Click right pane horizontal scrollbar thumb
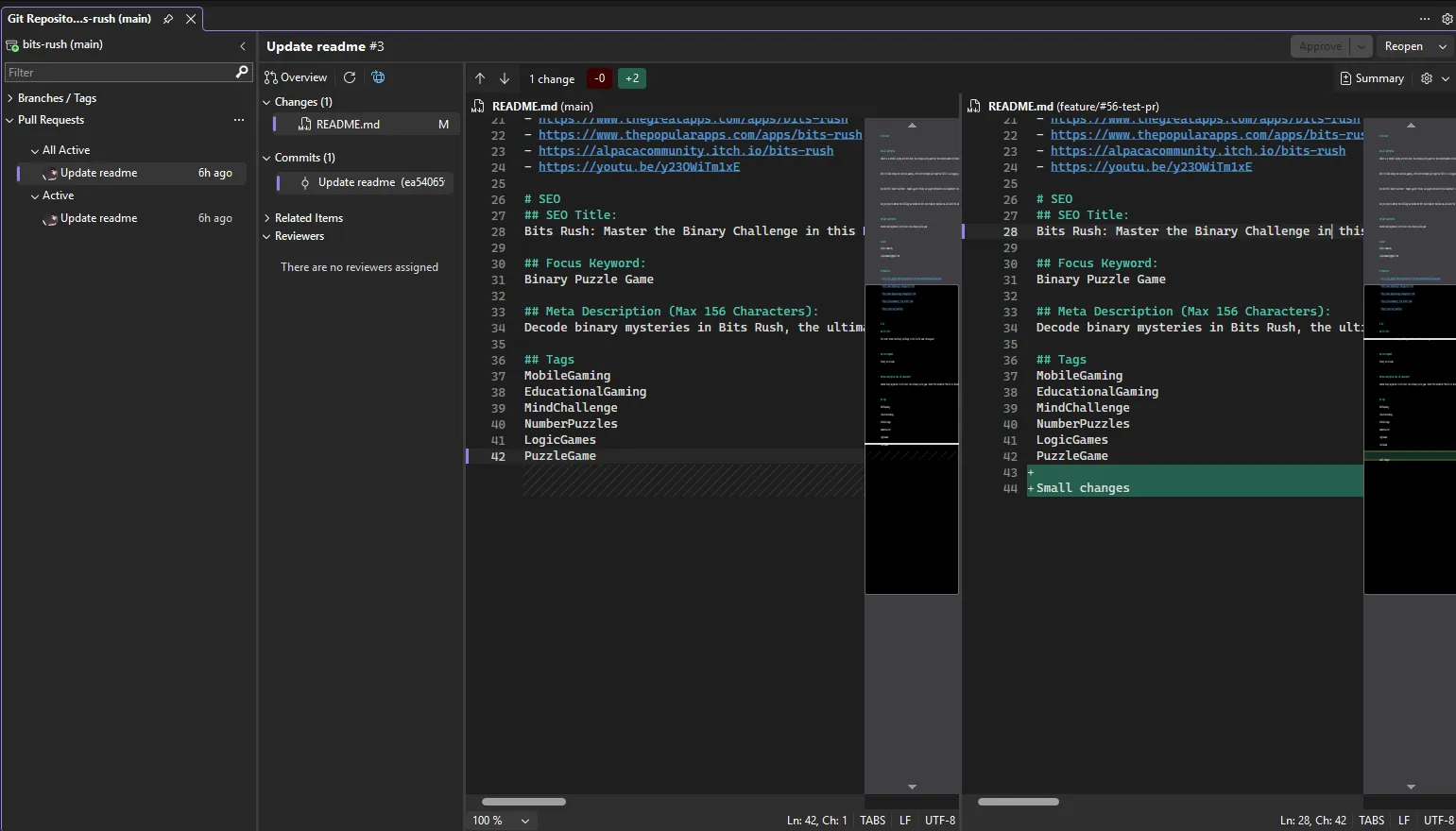Viewport: 1456px width, 831px height. [x=1019, y=802]
